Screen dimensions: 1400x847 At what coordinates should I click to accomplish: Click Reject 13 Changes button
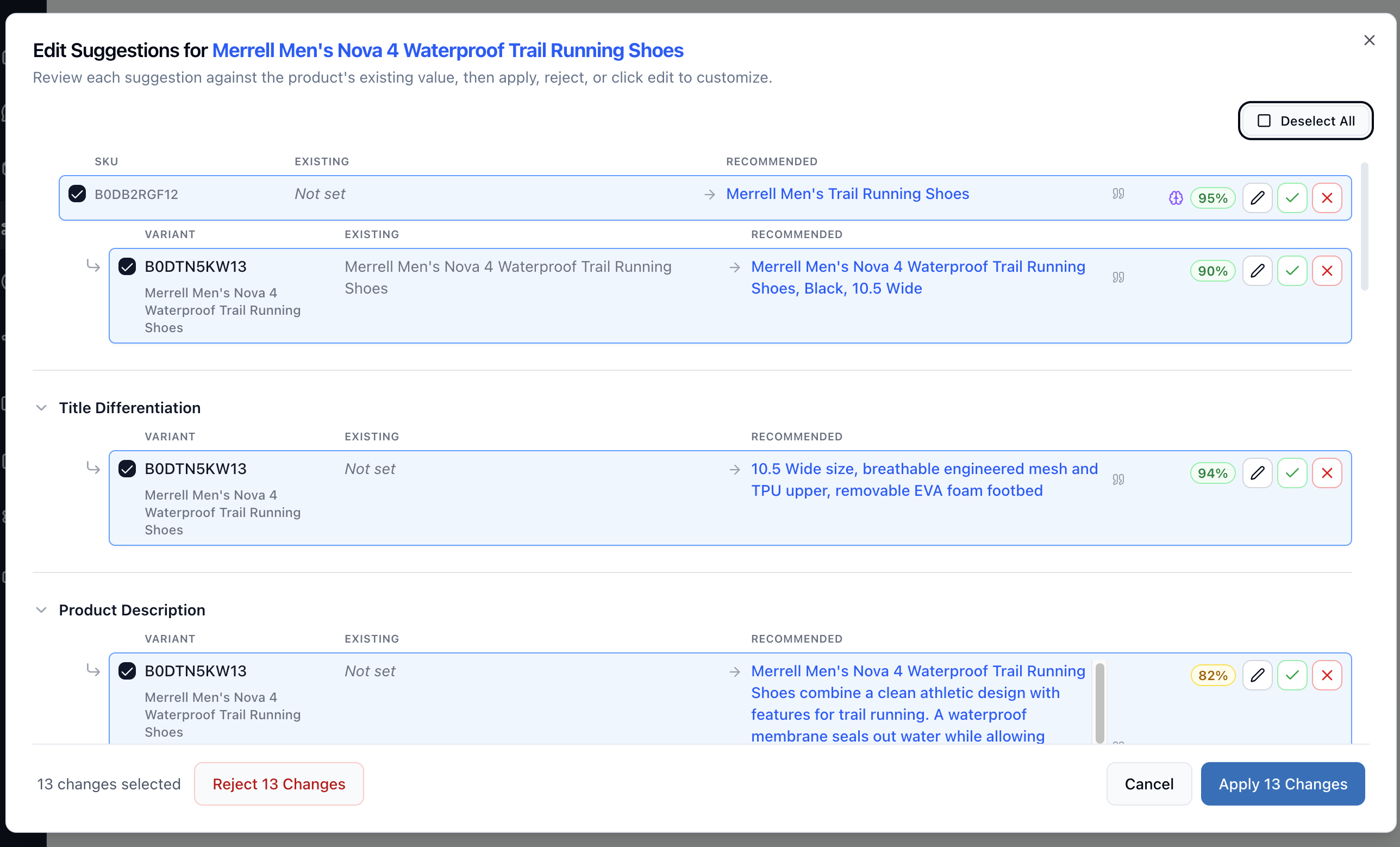278,784
